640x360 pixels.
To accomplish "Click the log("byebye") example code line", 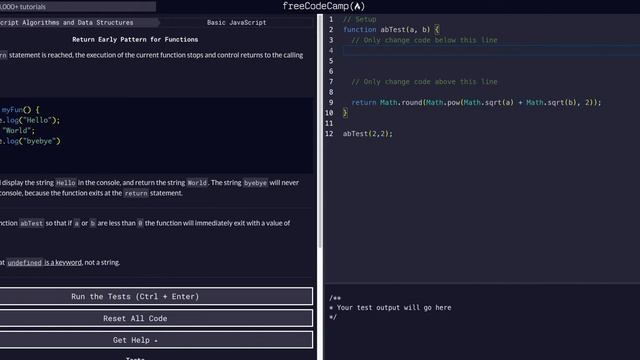I will 30,141.
